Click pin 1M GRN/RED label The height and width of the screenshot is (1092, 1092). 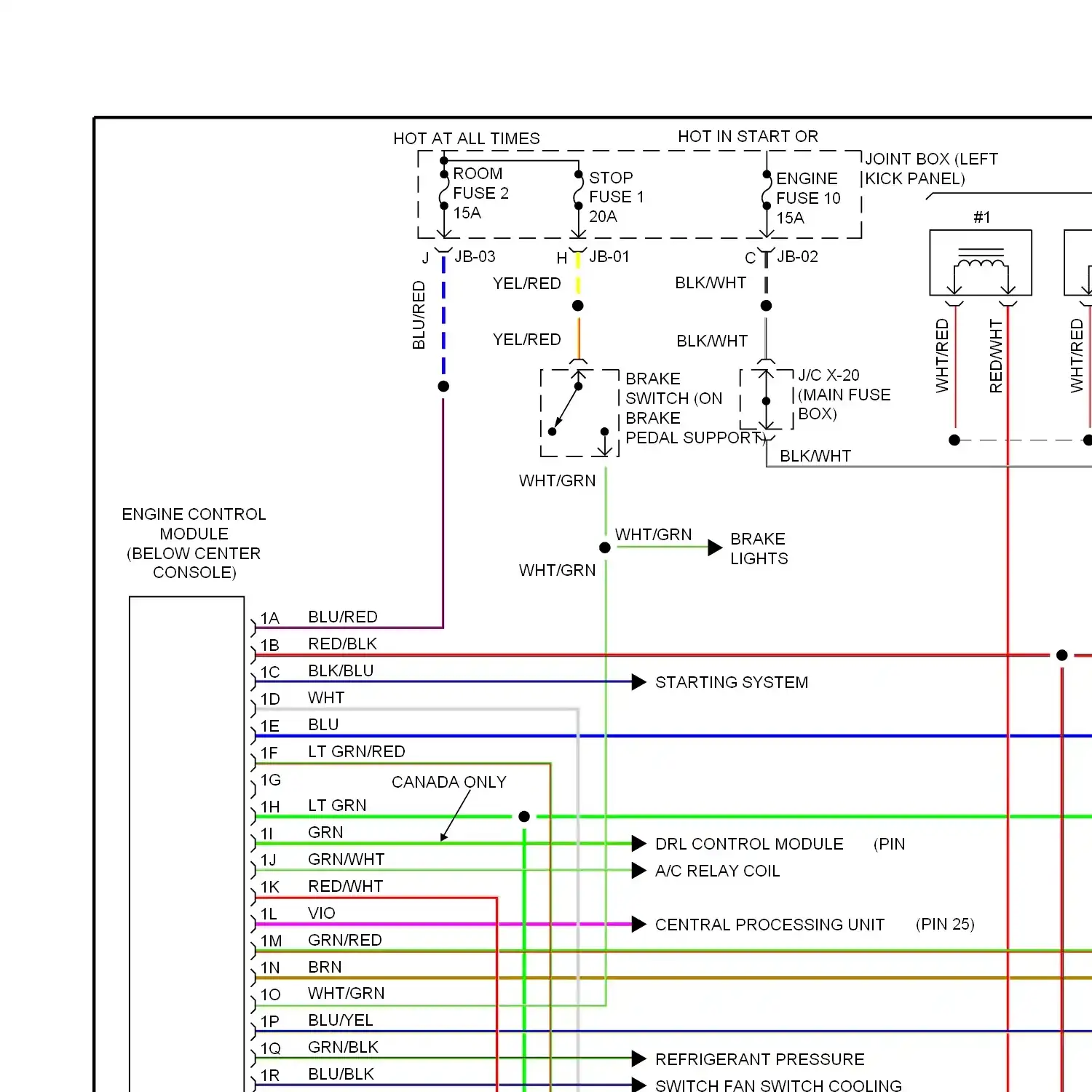(x=344, y=940)
